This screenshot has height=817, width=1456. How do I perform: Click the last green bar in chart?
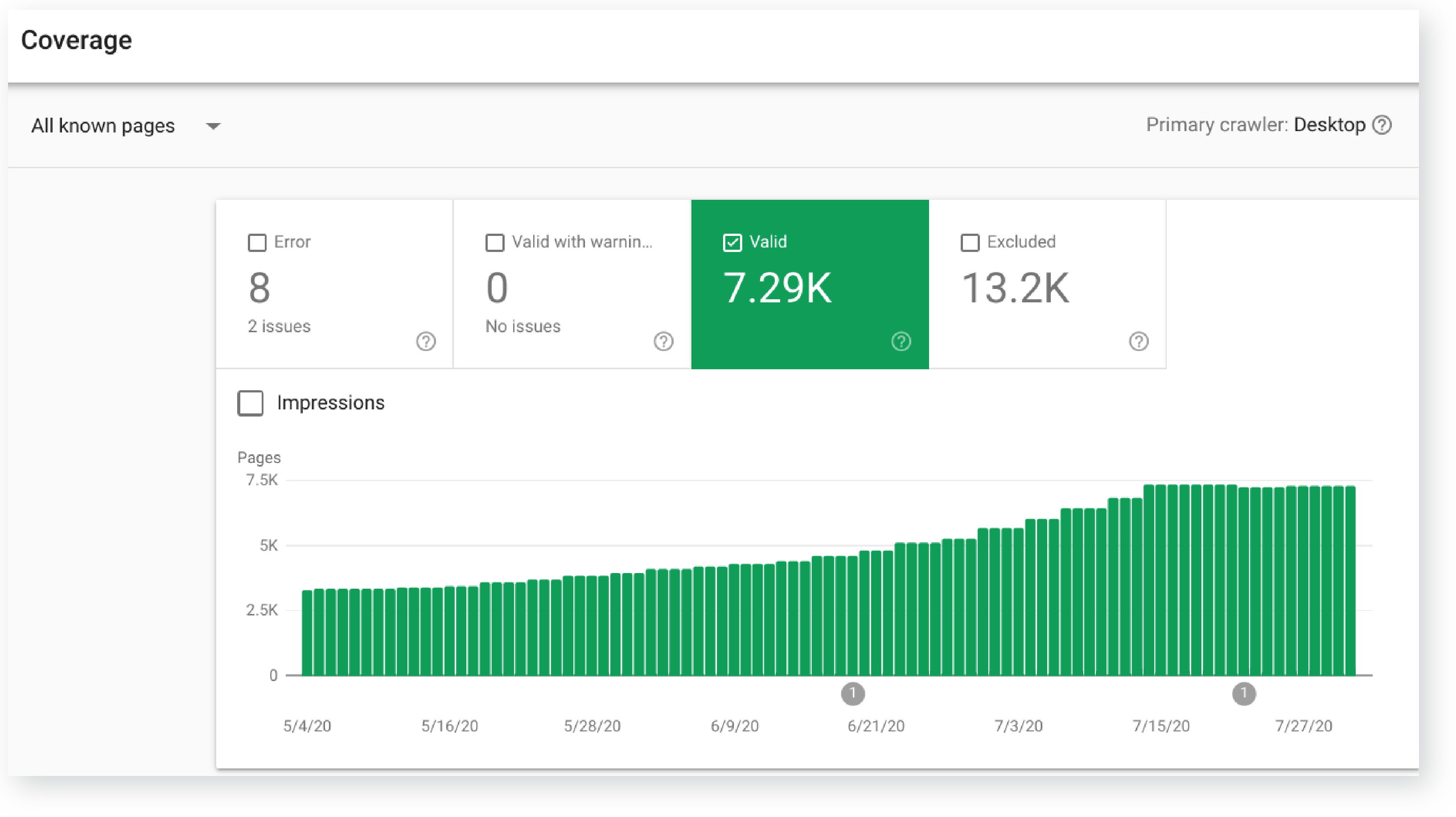click(x=1350, y=582)
